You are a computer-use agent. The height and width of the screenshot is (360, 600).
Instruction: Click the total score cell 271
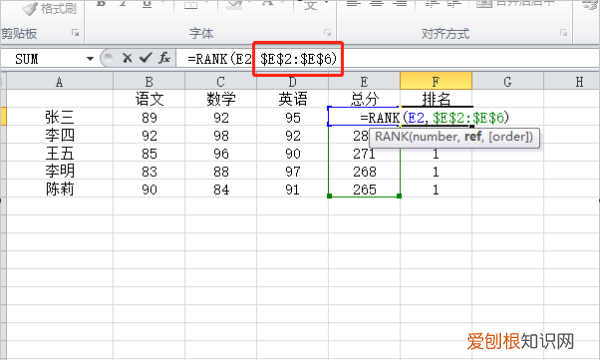[364, 153]
